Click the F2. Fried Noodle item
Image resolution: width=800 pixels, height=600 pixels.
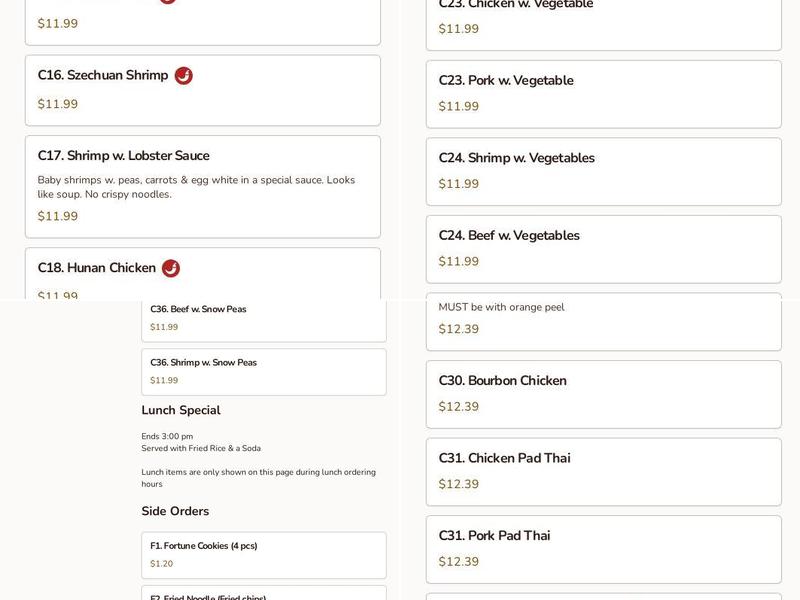click(263, 595)
